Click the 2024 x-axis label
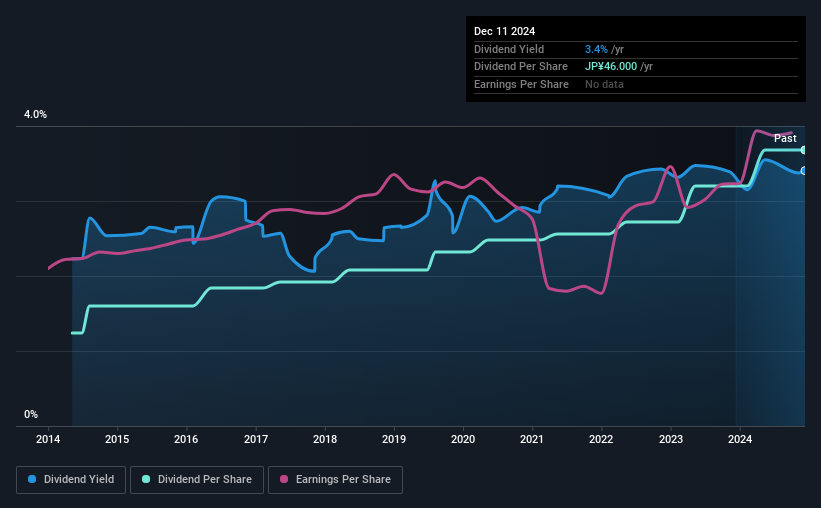The height and width of the screenshot is (508, 821). click(740, 439)
